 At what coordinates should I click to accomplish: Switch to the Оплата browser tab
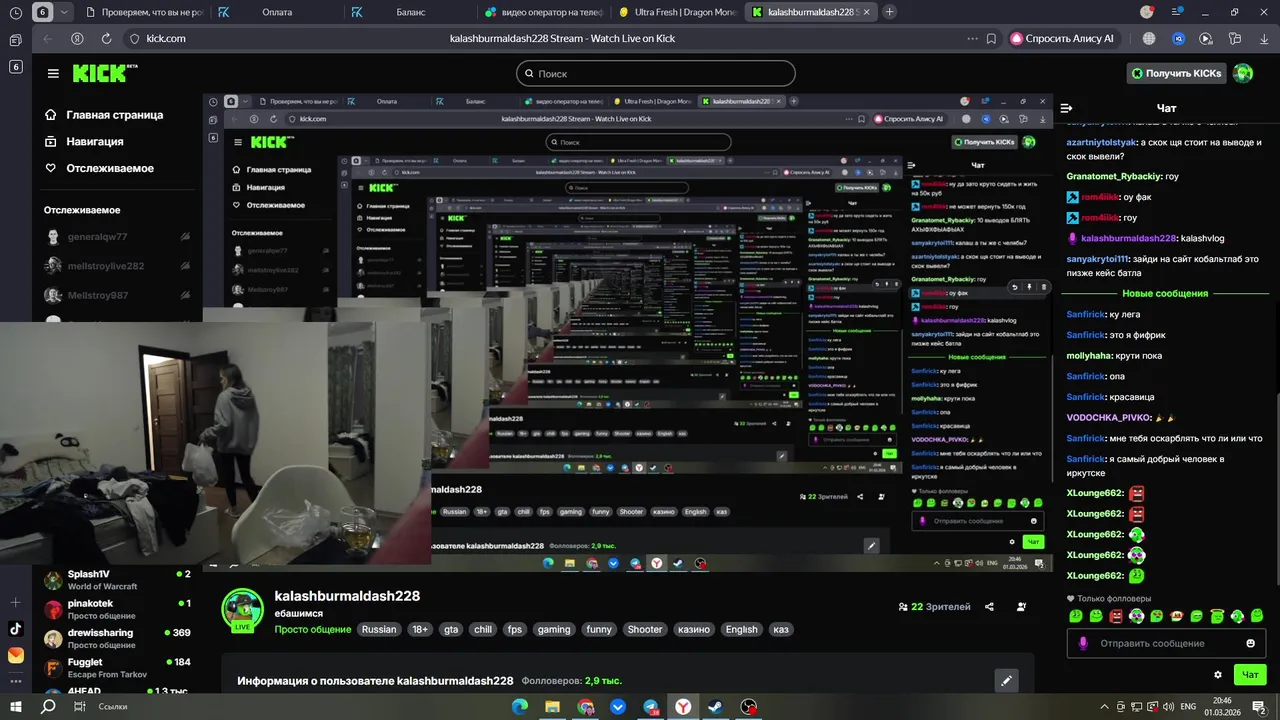tap(277, 12)
